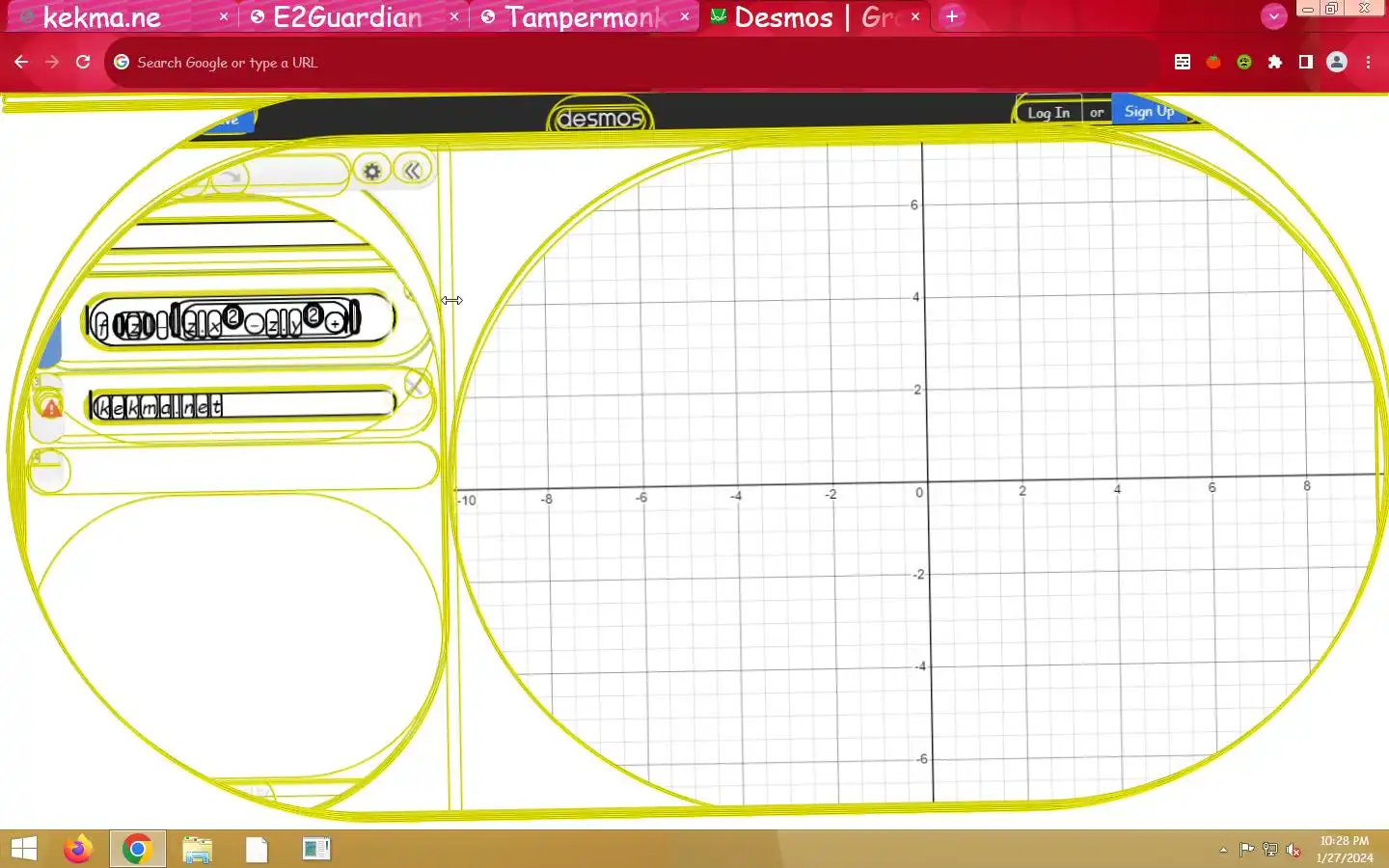Delete the kekma.net expression with its X

tap(416, 385)
